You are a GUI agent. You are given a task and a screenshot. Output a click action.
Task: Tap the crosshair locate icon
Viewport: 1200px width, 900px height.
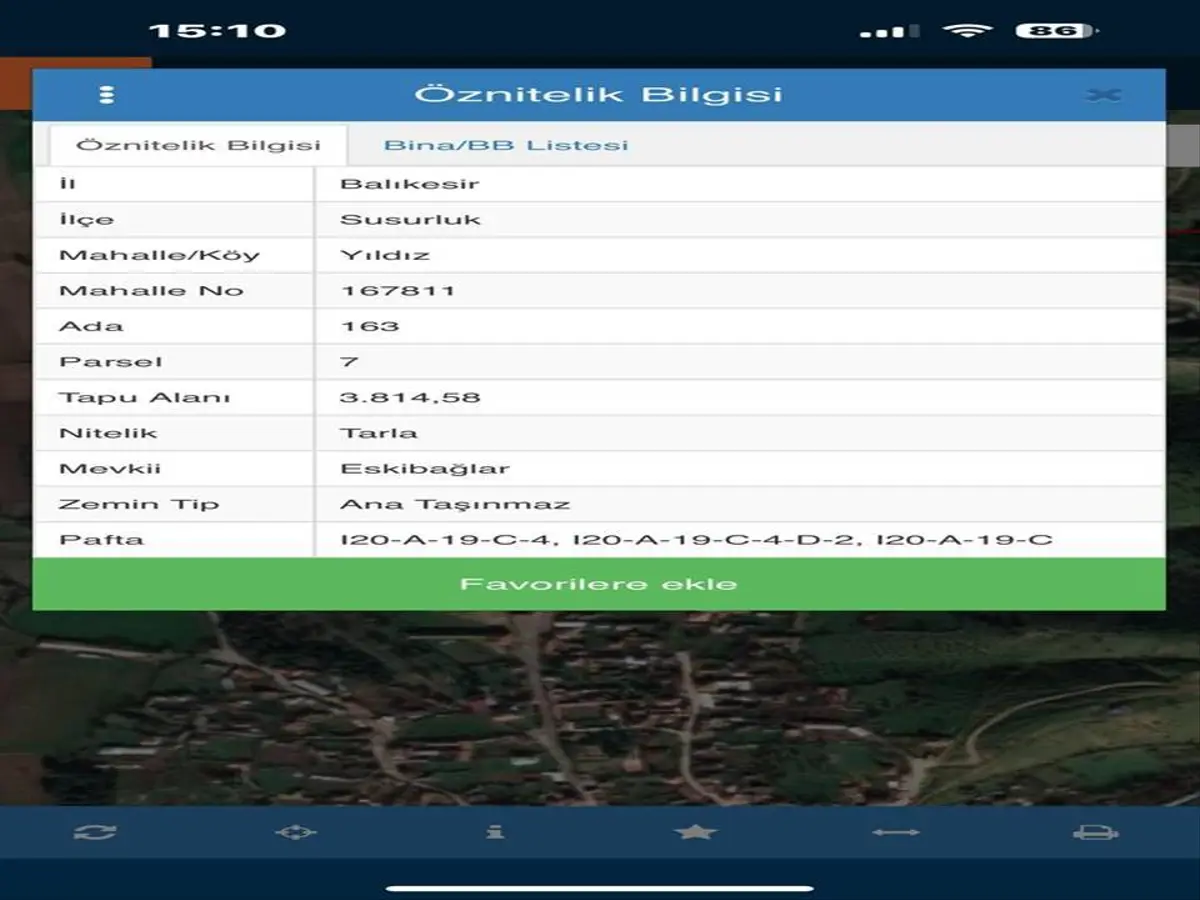295,832
